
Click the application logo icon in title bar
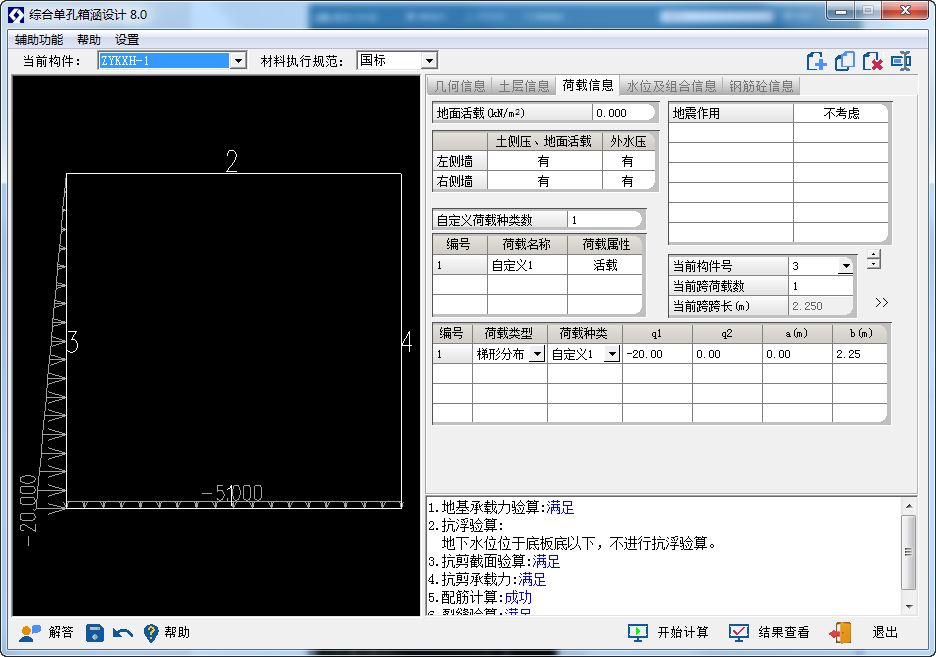[16, 15]
